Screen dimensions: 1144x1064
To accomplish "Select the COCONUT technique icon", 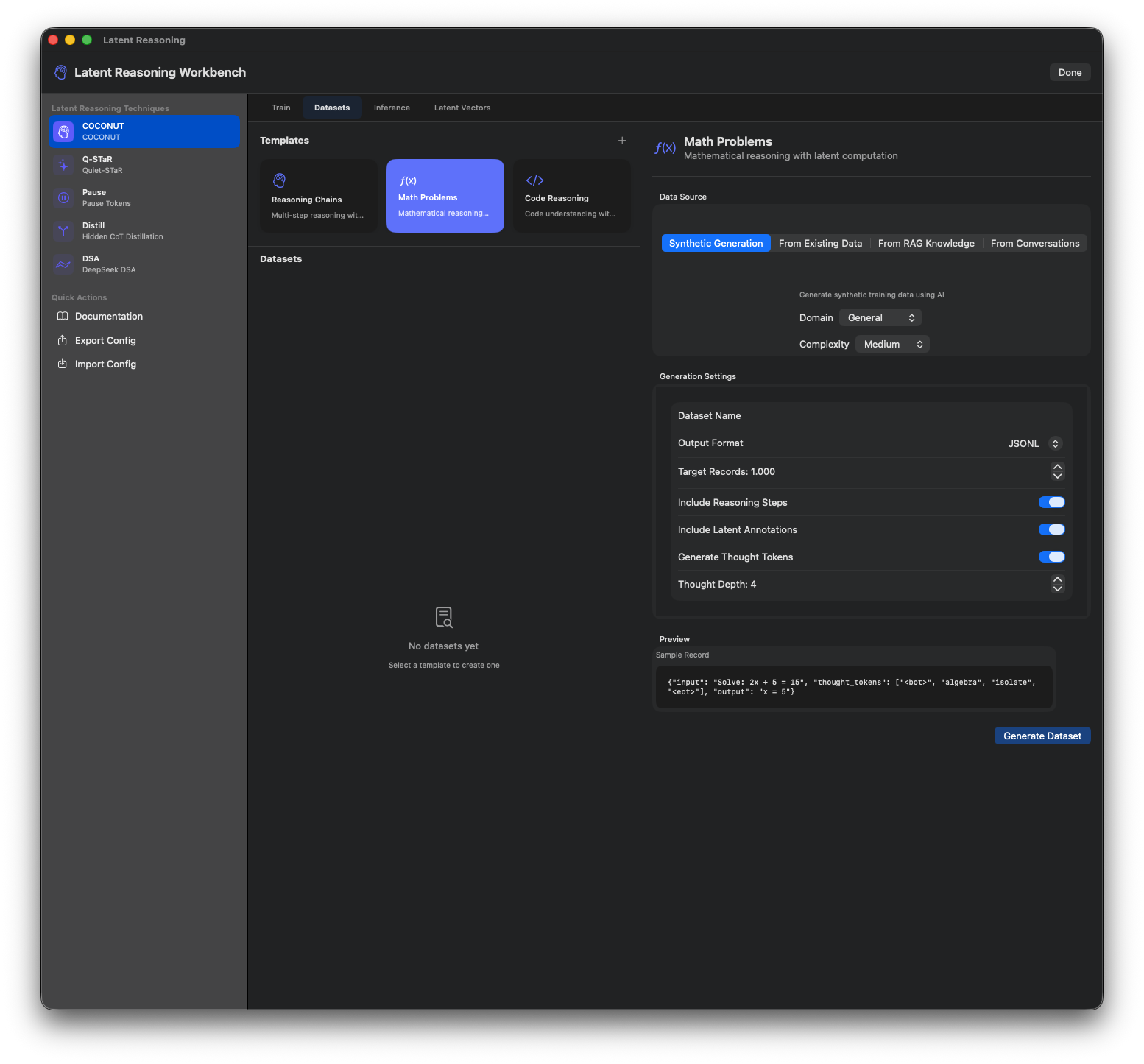I will (63, 131).
